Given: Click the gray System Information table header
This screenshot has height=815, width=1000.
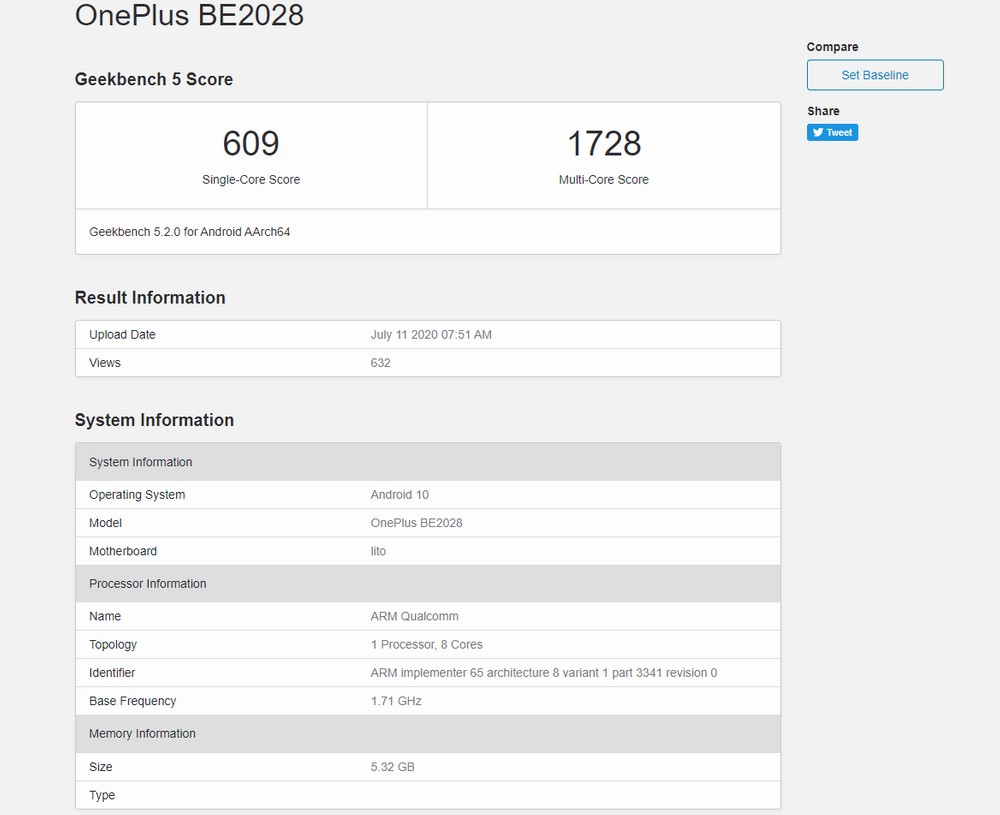Looking at the screenshot, I should (428, 462).
